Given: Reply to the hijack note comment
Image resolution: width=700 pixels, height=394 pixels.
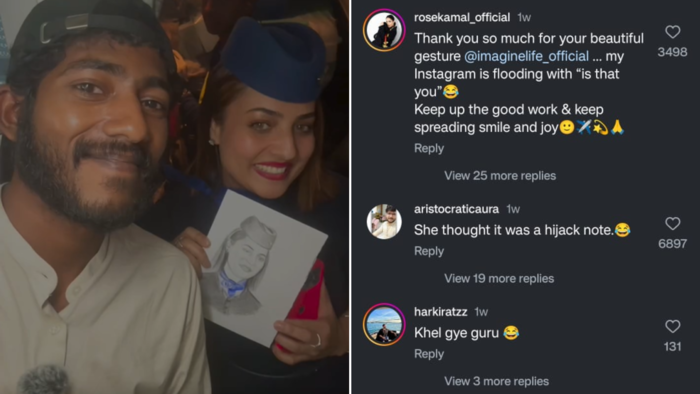Looking at the screenshot, I should pyautogui.click(x=429, y=251).
